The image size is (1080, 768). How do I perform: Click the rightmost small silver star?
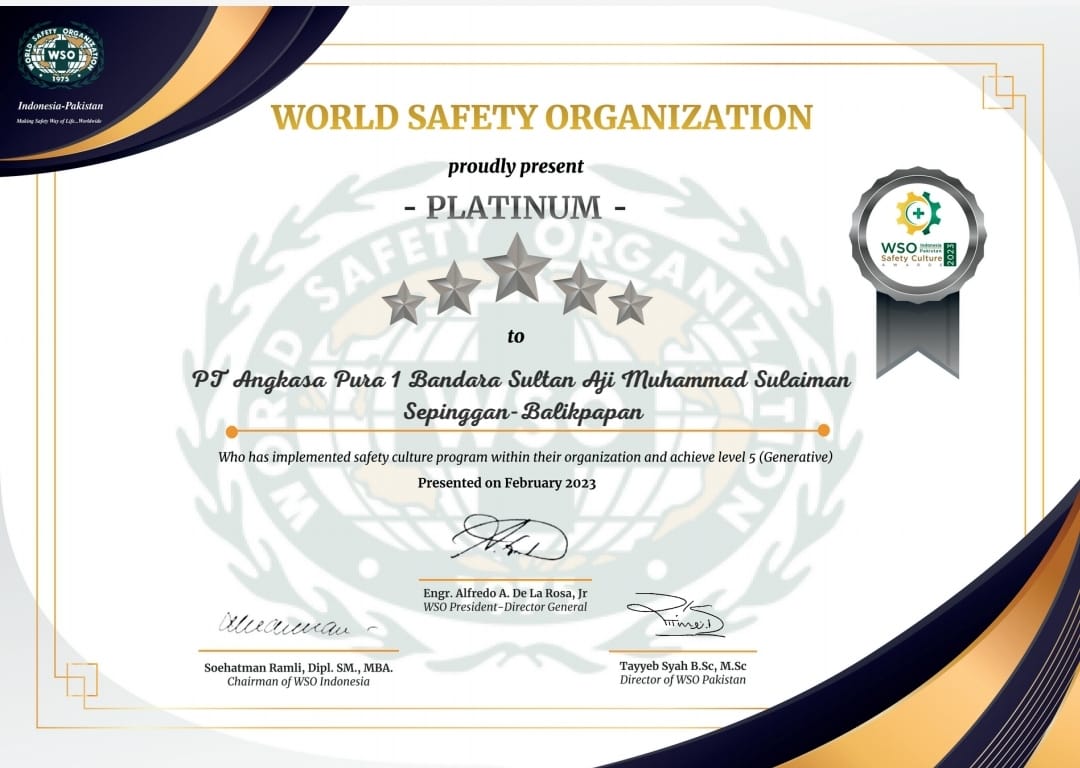click(x=630, y=303)
